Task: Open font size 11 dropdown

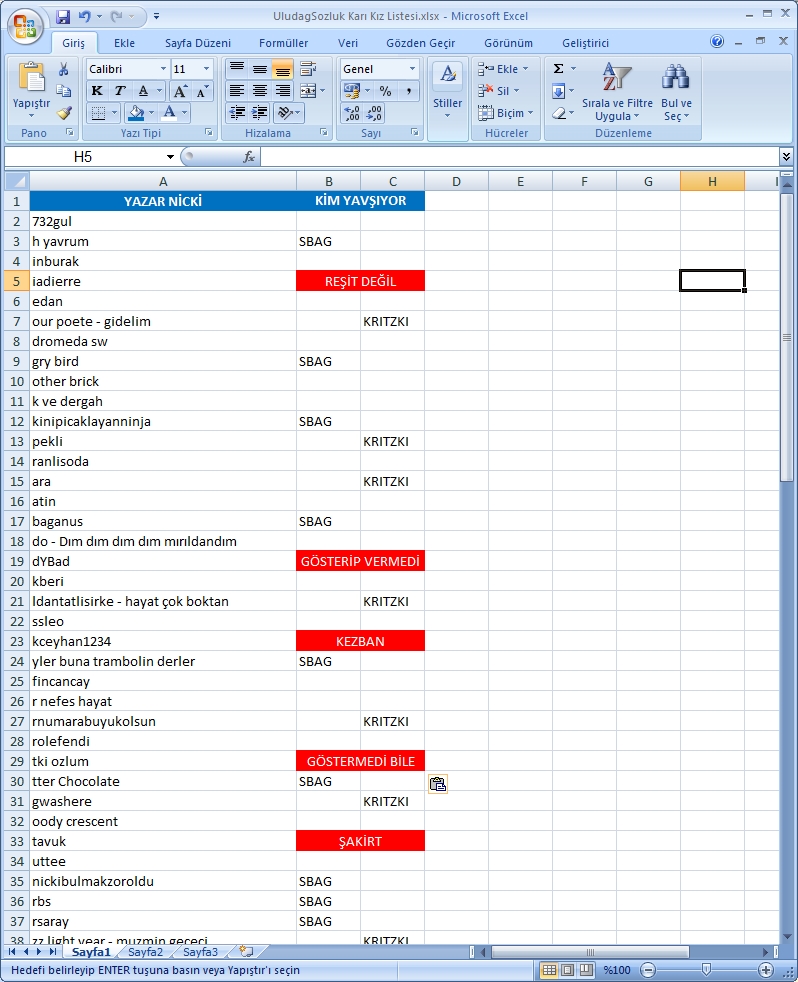Action: coord(206,69)
